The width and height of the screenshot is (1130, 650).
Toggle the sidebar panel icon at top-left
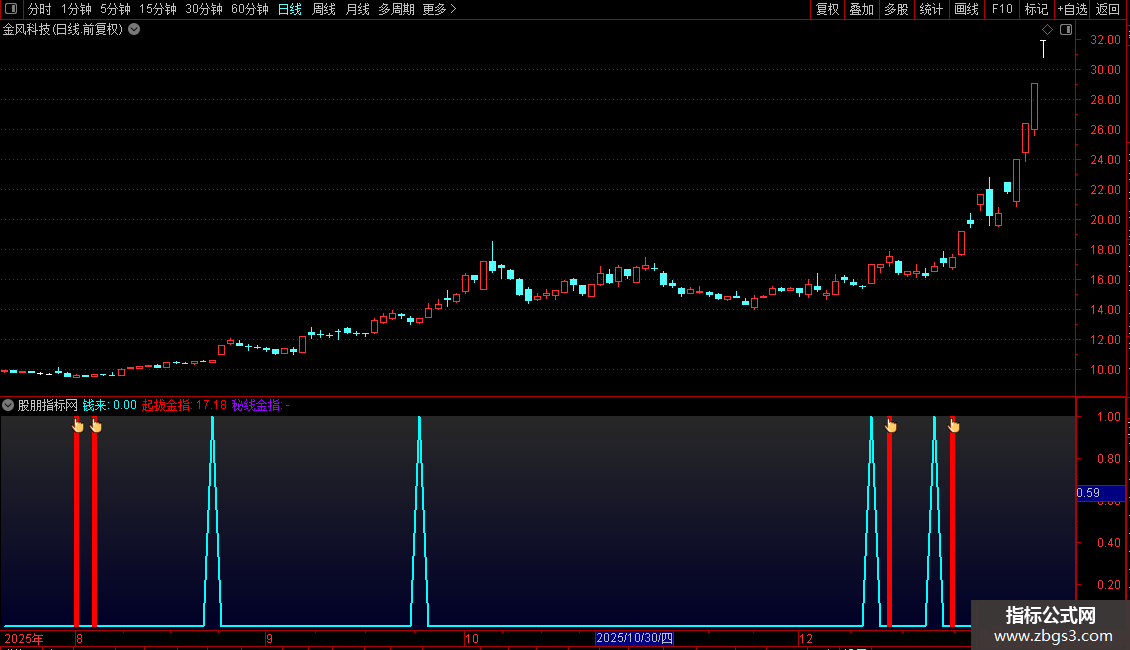pyautogui.click(x=11, y=9)
